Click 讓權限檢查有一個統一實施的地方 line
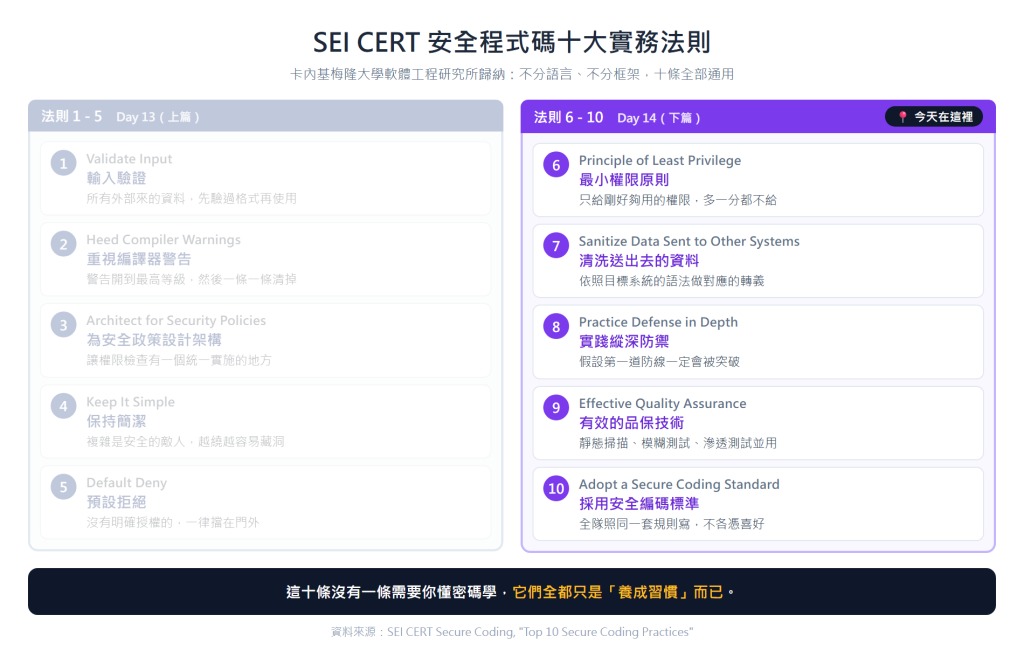This screenshot has width=1024, height=664. [179, 360]
